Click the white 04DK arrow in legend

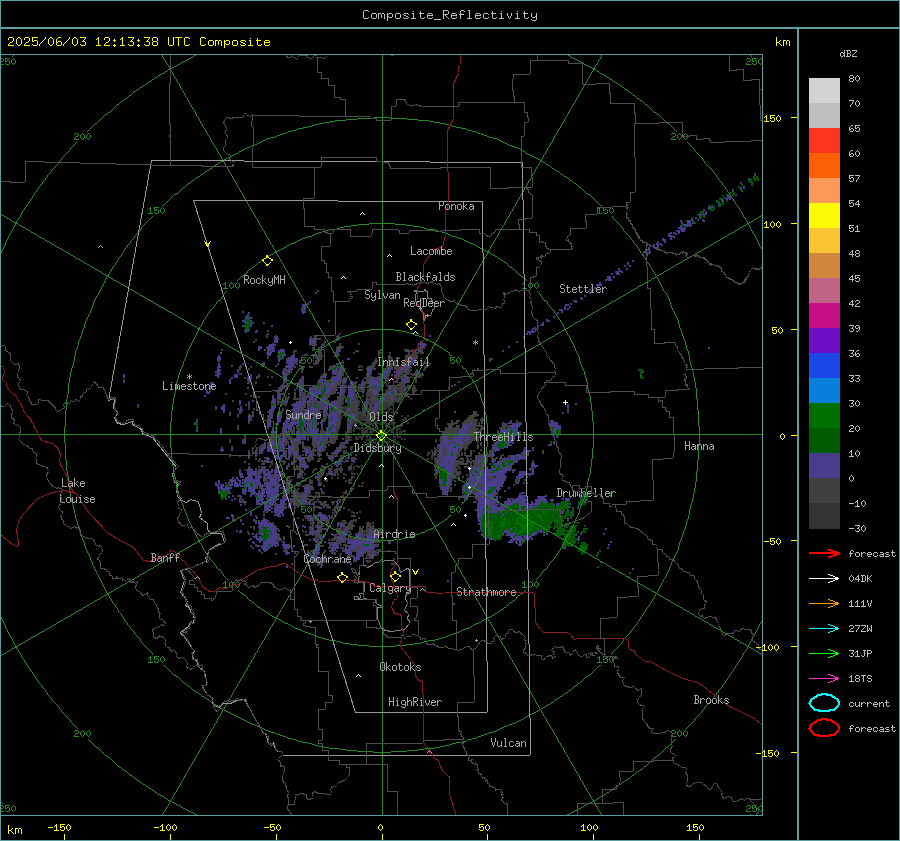click(x=824, y=579)
